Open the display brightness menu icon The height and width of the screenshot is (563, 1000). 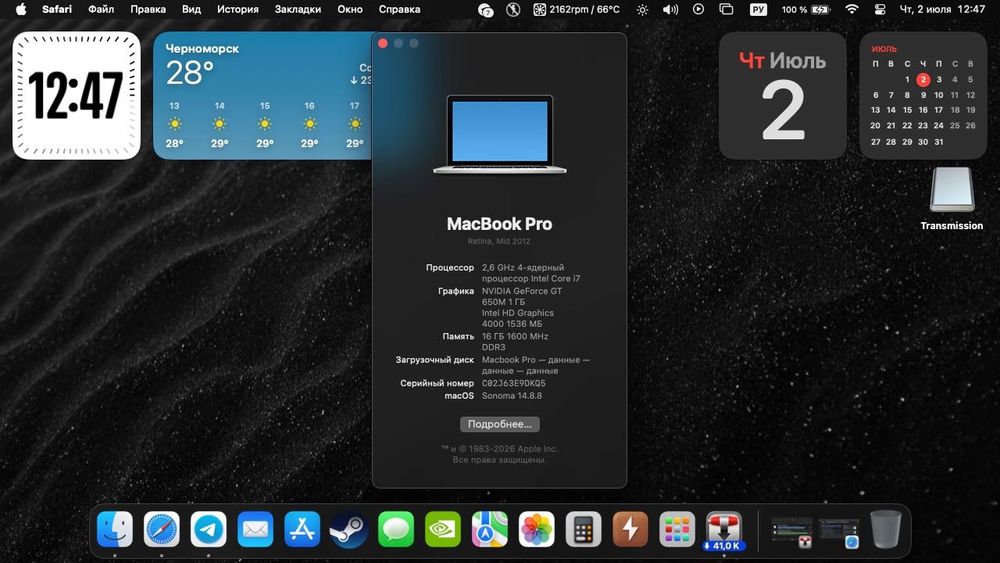pyautogui.click(x=642, y=10)
